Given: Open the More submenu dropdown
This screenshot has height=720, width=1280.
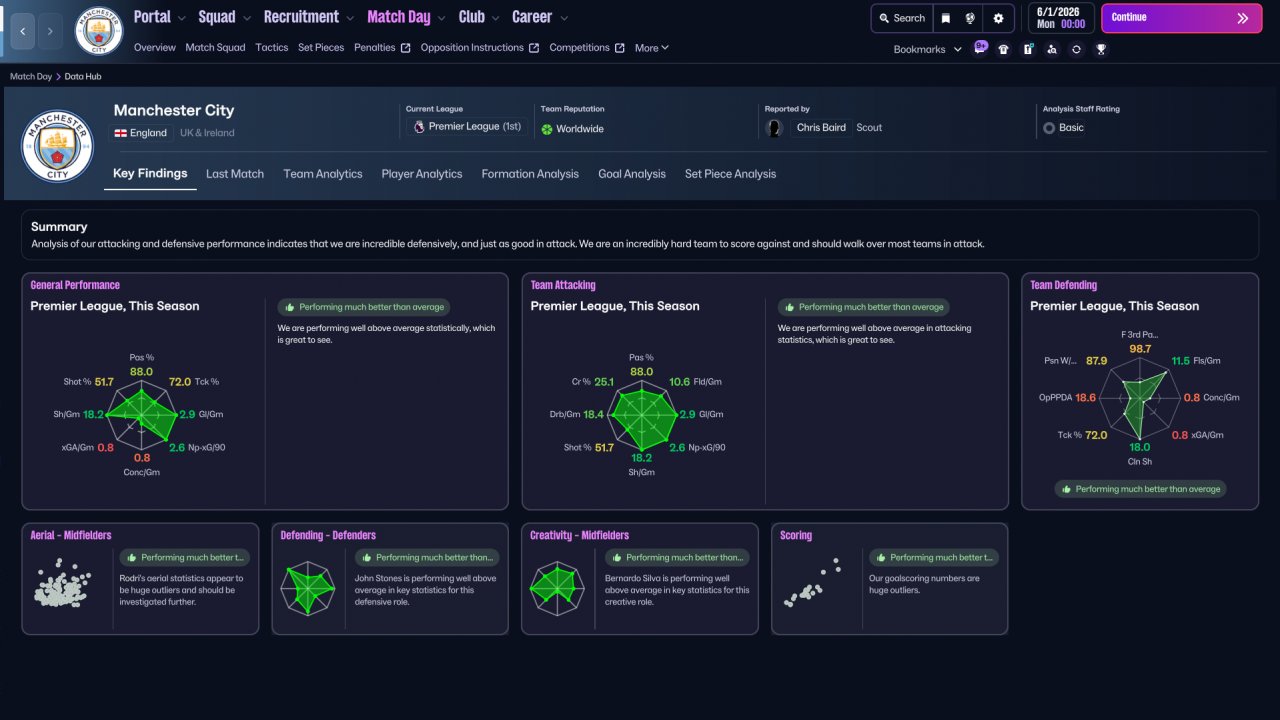Looking at the screenshot, I should pyautogui.click(x=652, y=48).
